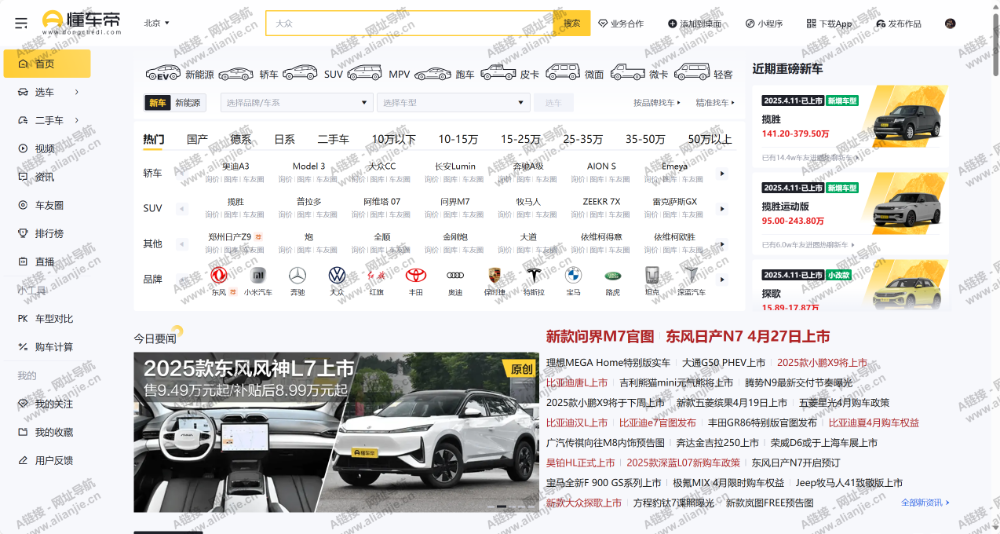Viewport: 1000px width, 534px height.
Task: Expand the 选车 sidebar submenu
Action: click(77, 92)
